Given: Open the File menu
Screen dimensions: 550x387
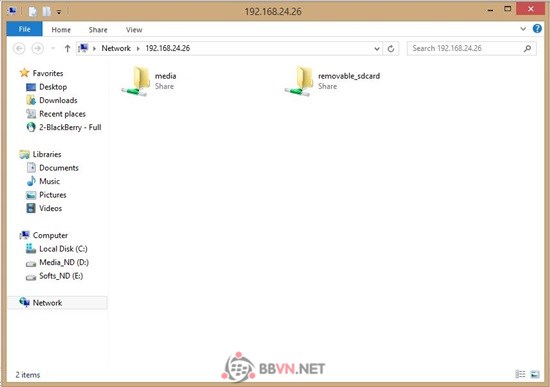Looking at the screenshot, I should pyautogui.click(x=25, y=29).
